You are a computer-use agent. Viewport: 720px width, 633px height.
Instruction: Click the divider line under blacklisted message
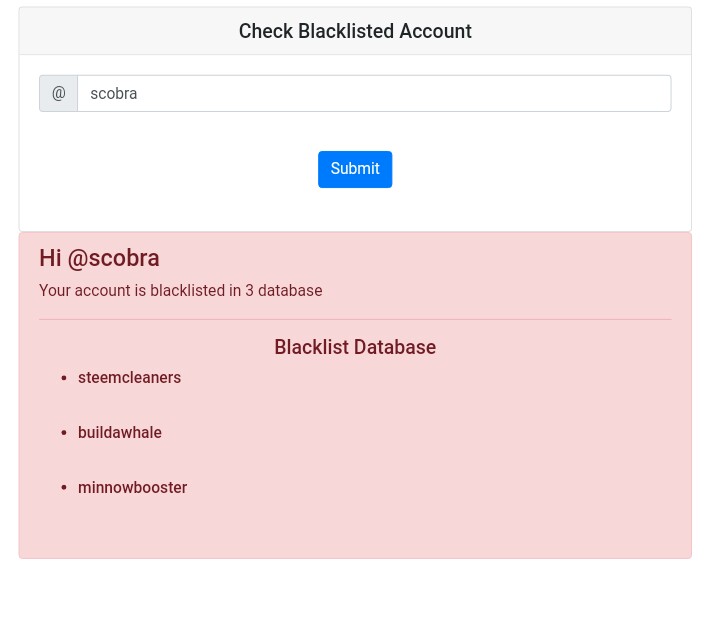(x=355, y=319)
